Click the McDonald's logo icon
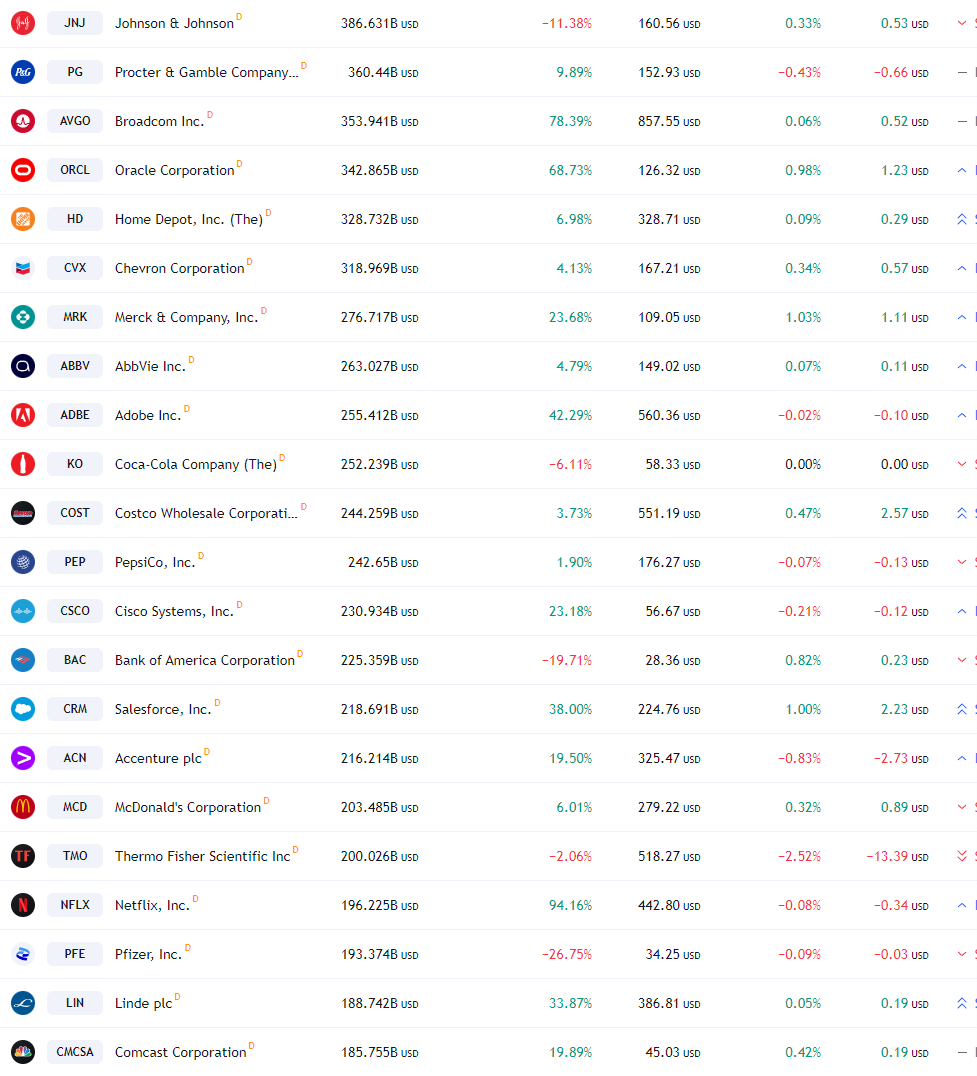The width and height of the screenshot is (977, 1076). pos(23,807)
